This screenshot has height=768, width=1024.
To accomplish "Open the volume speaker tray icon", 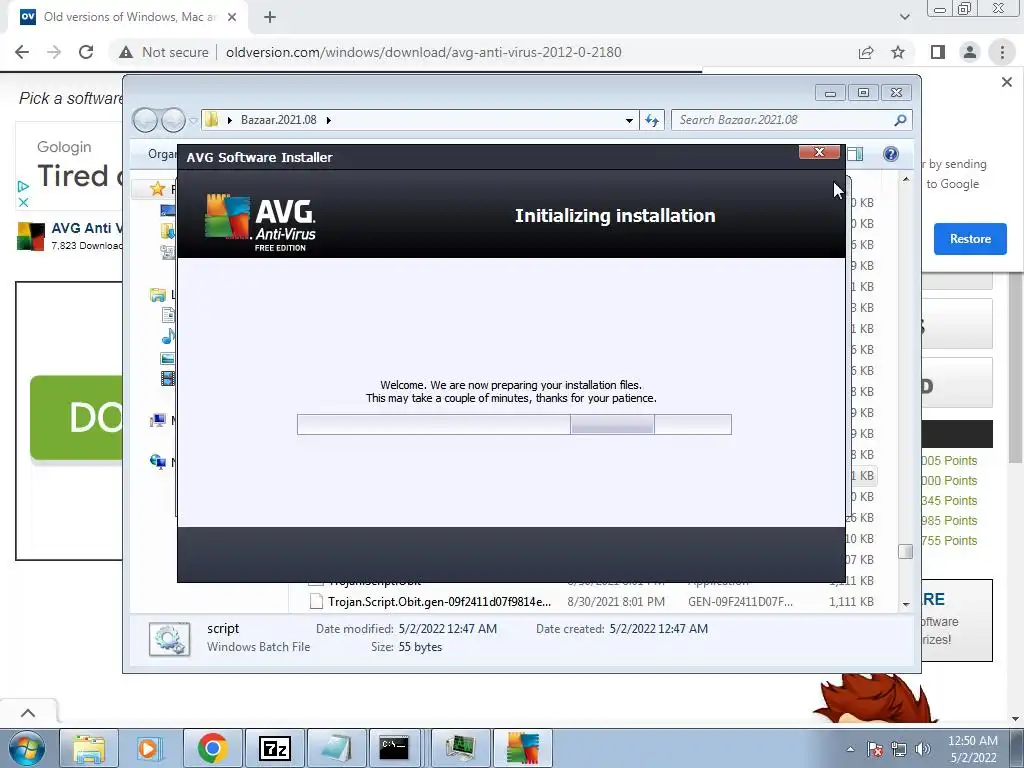I will (x=923, y=749).
